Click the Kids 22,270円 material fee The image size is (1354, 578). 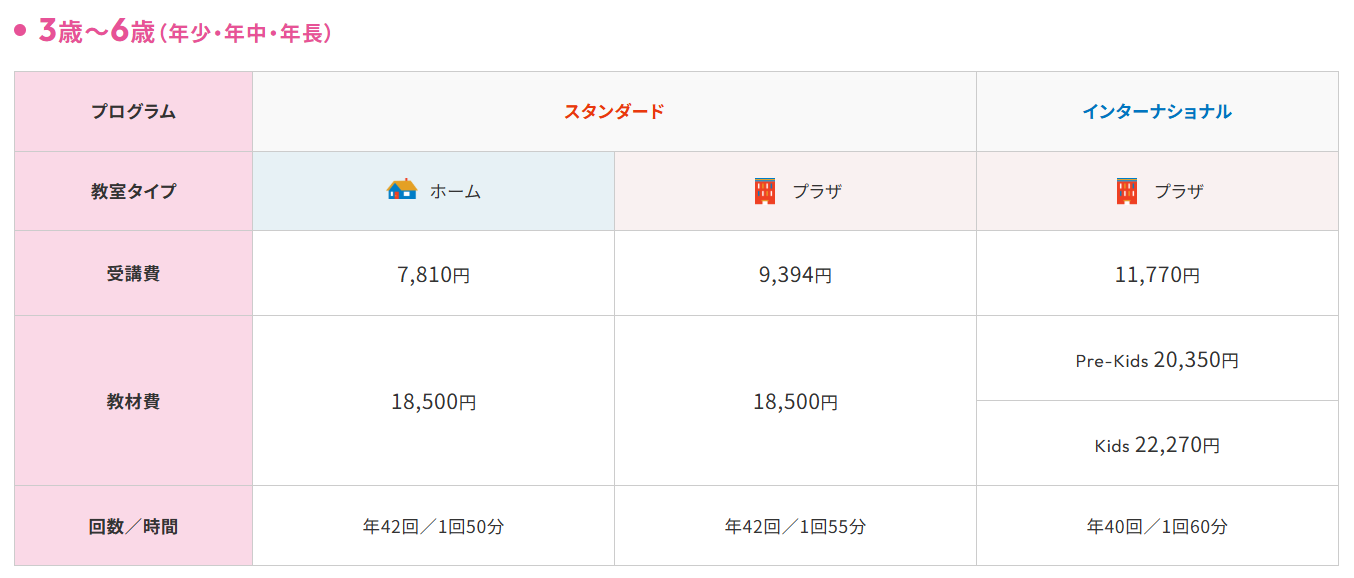1157,445
